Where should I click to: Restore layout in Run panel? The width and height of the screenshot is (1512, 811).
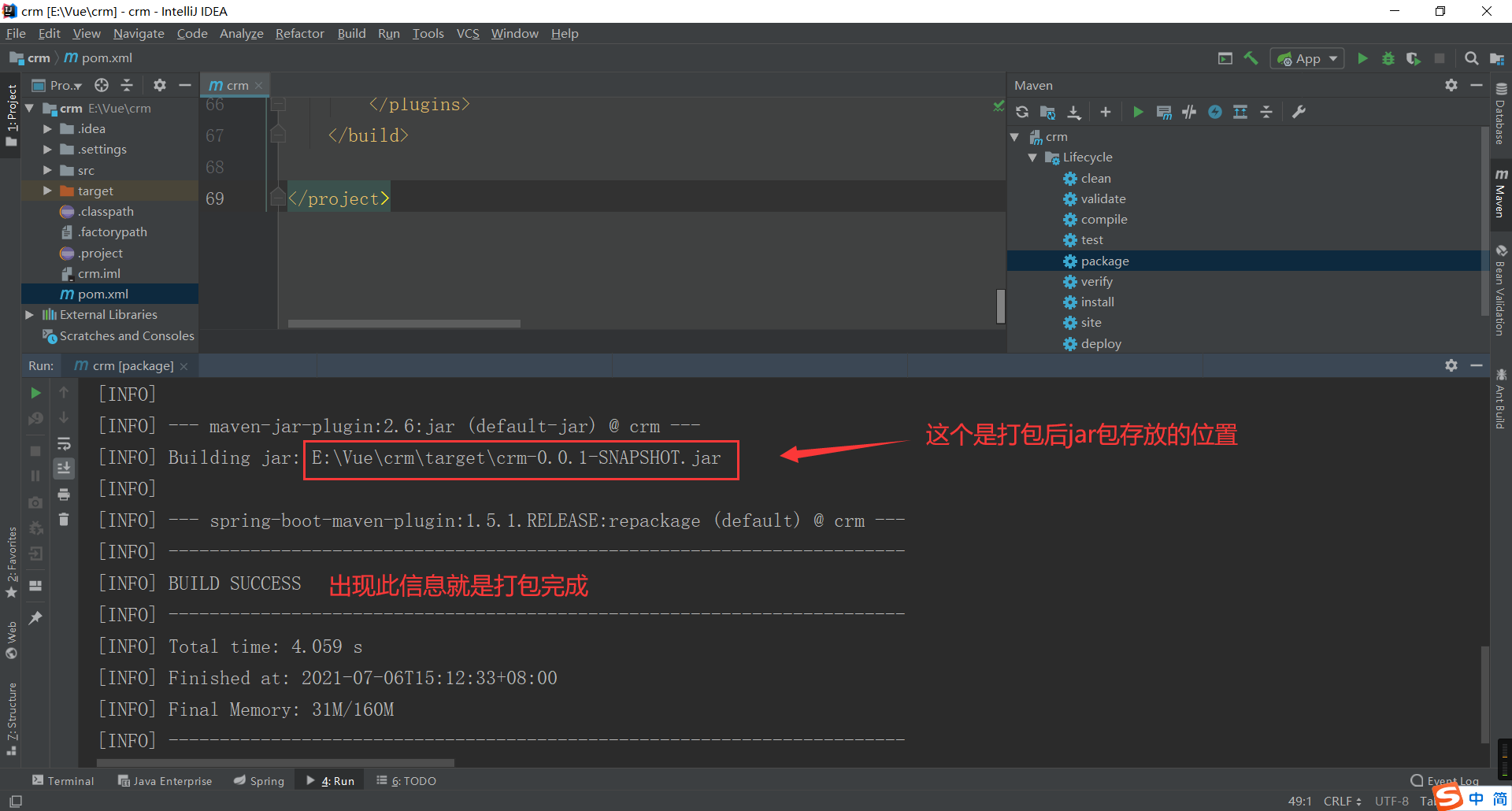click(x=35, y=586)
